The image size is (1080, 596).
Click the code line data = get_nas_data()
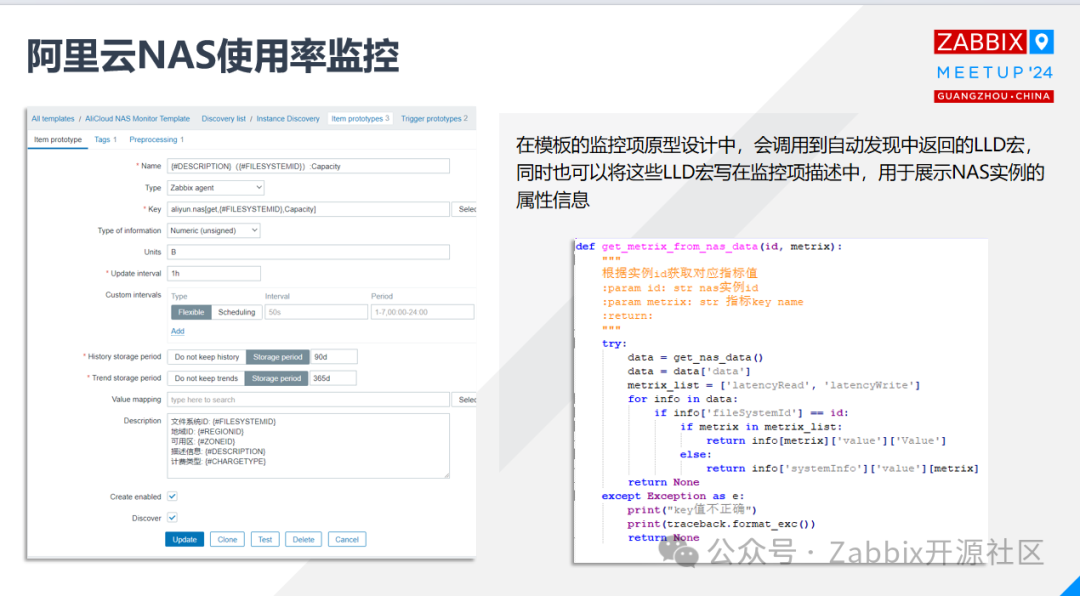click(696, 358)
